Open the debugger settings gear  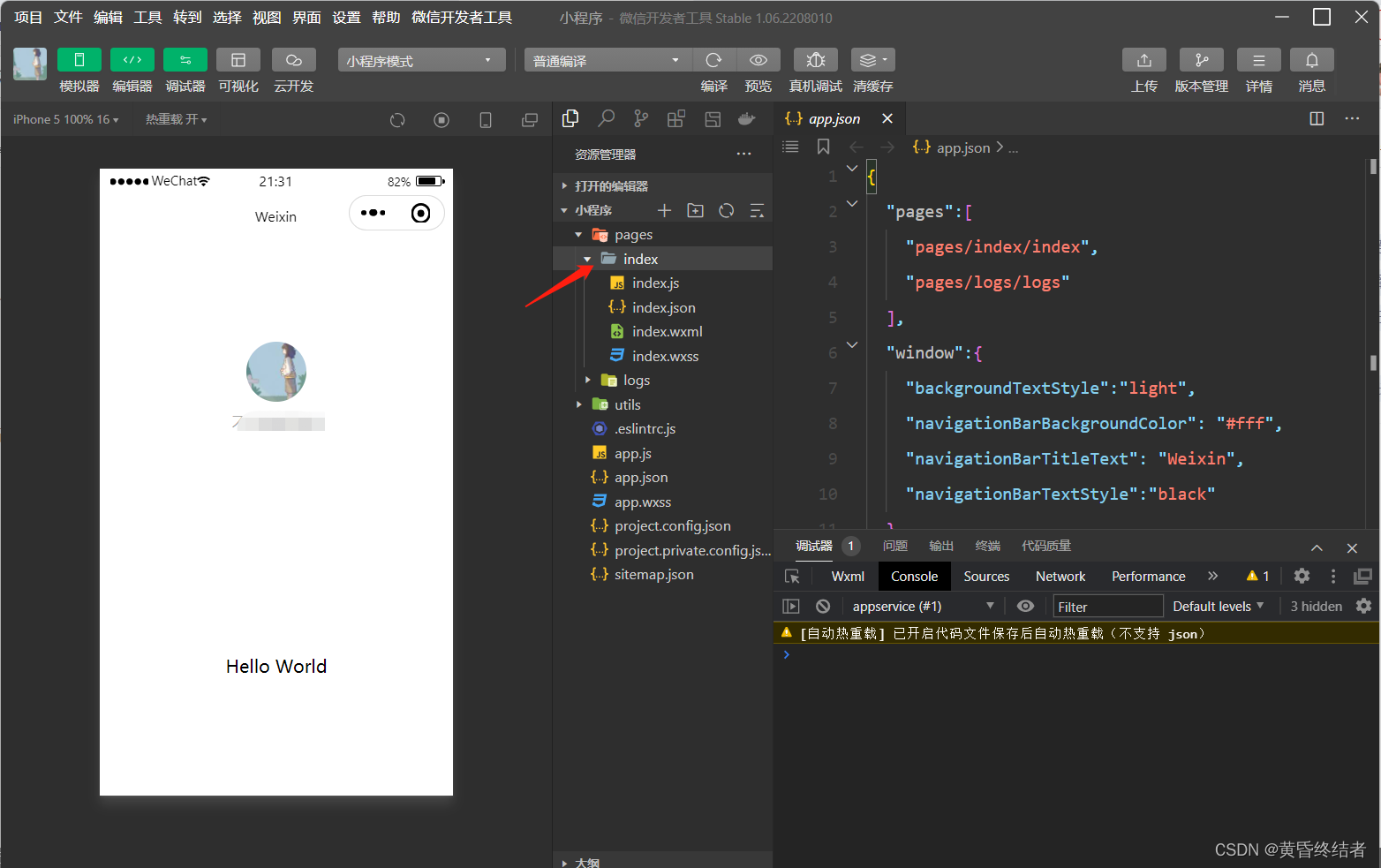[1302, 576]
